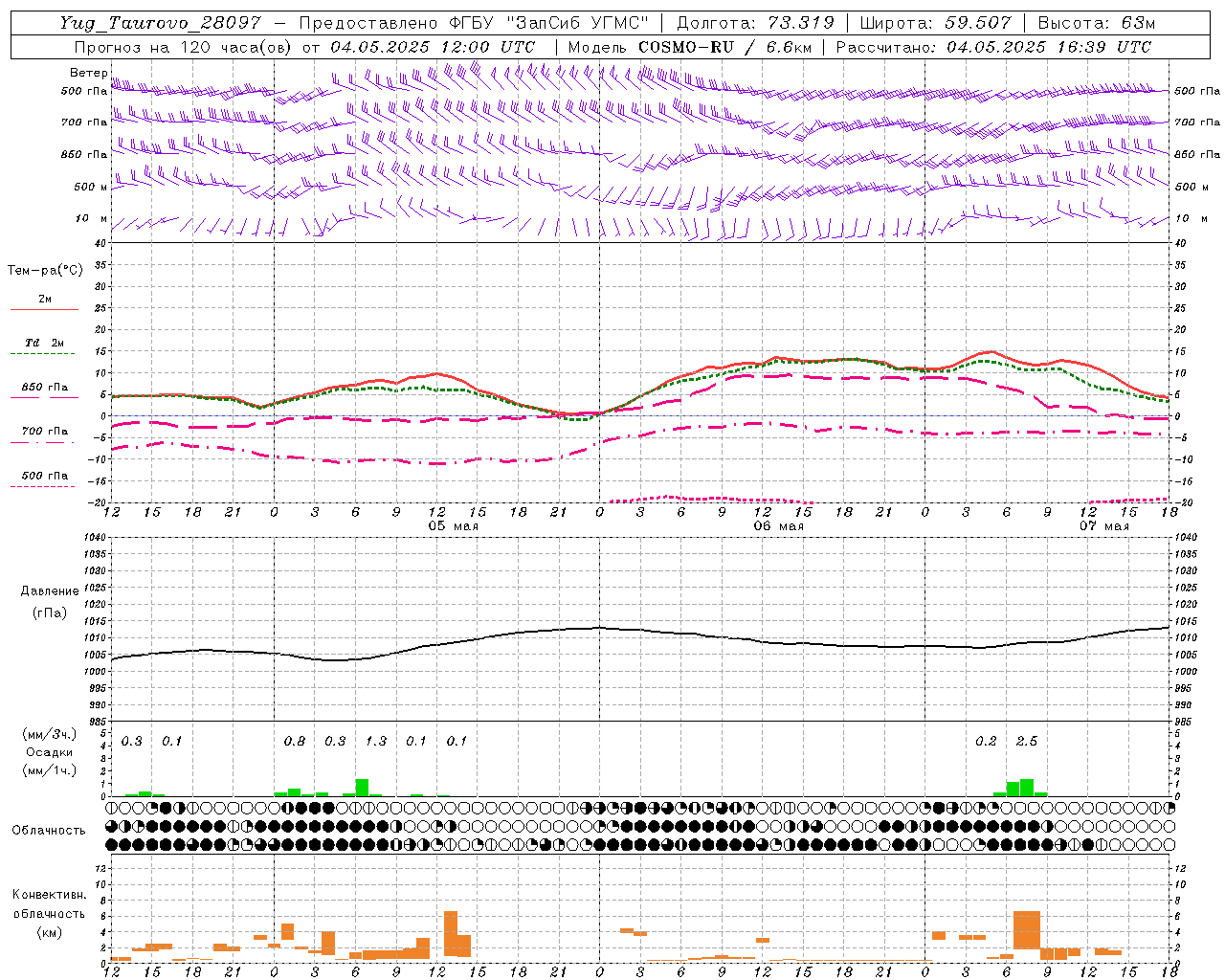Viewport: 1225px width, 980px height.
Task: Click the precipitation value '0.8'
Action: click(x=295, y=742)
